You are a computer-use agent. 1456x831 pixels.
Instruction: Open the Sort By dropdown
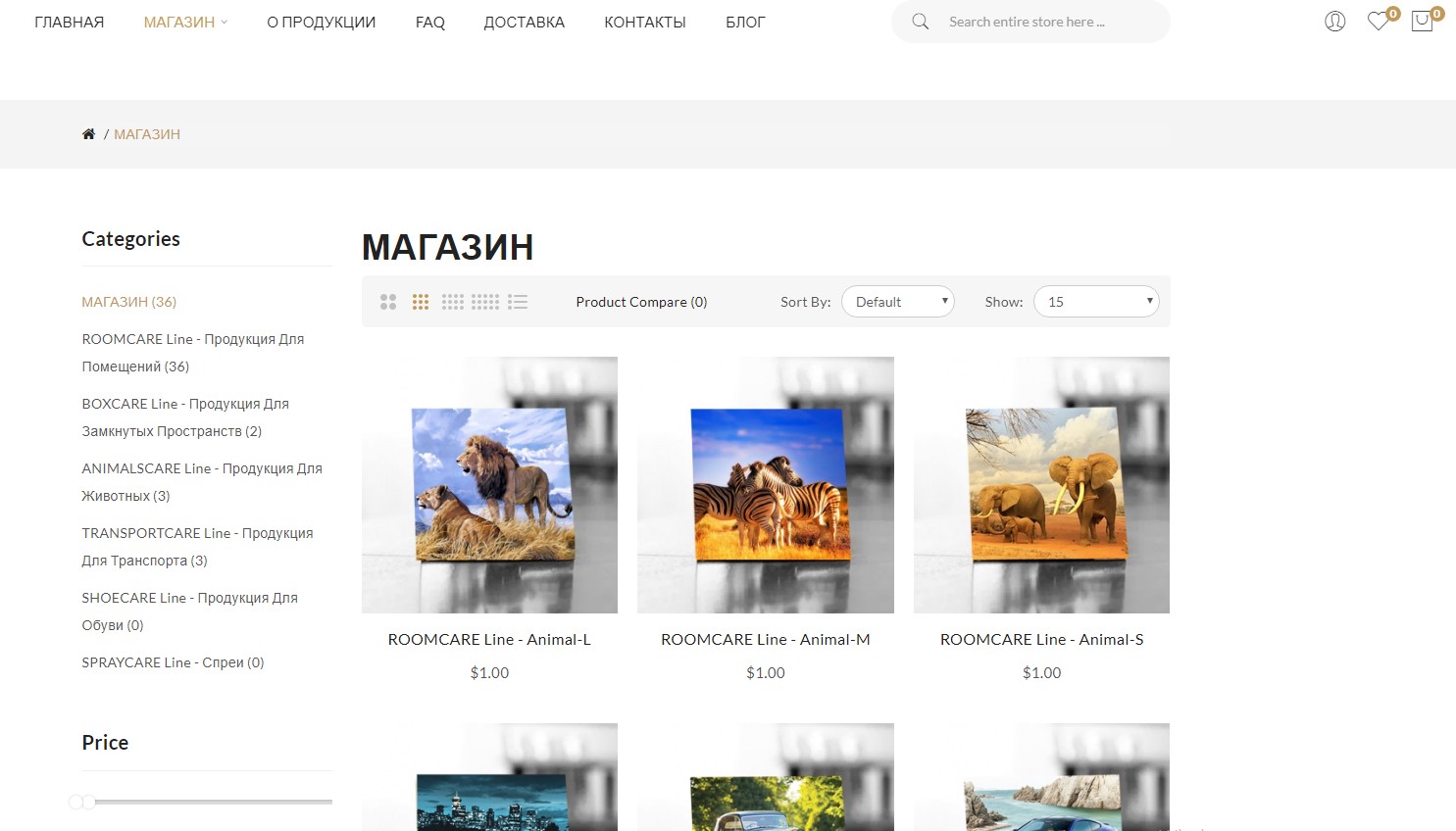point(898,302)
